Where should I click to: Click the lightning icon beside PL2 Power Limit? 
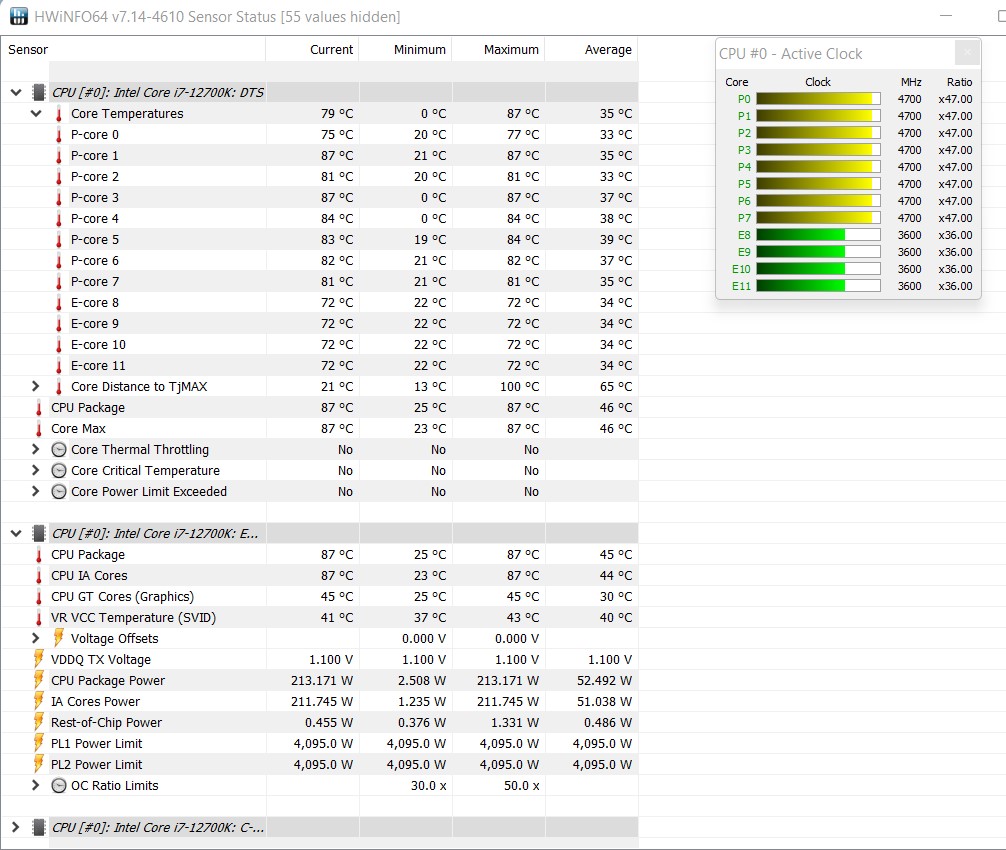click(x=38, y=764)
